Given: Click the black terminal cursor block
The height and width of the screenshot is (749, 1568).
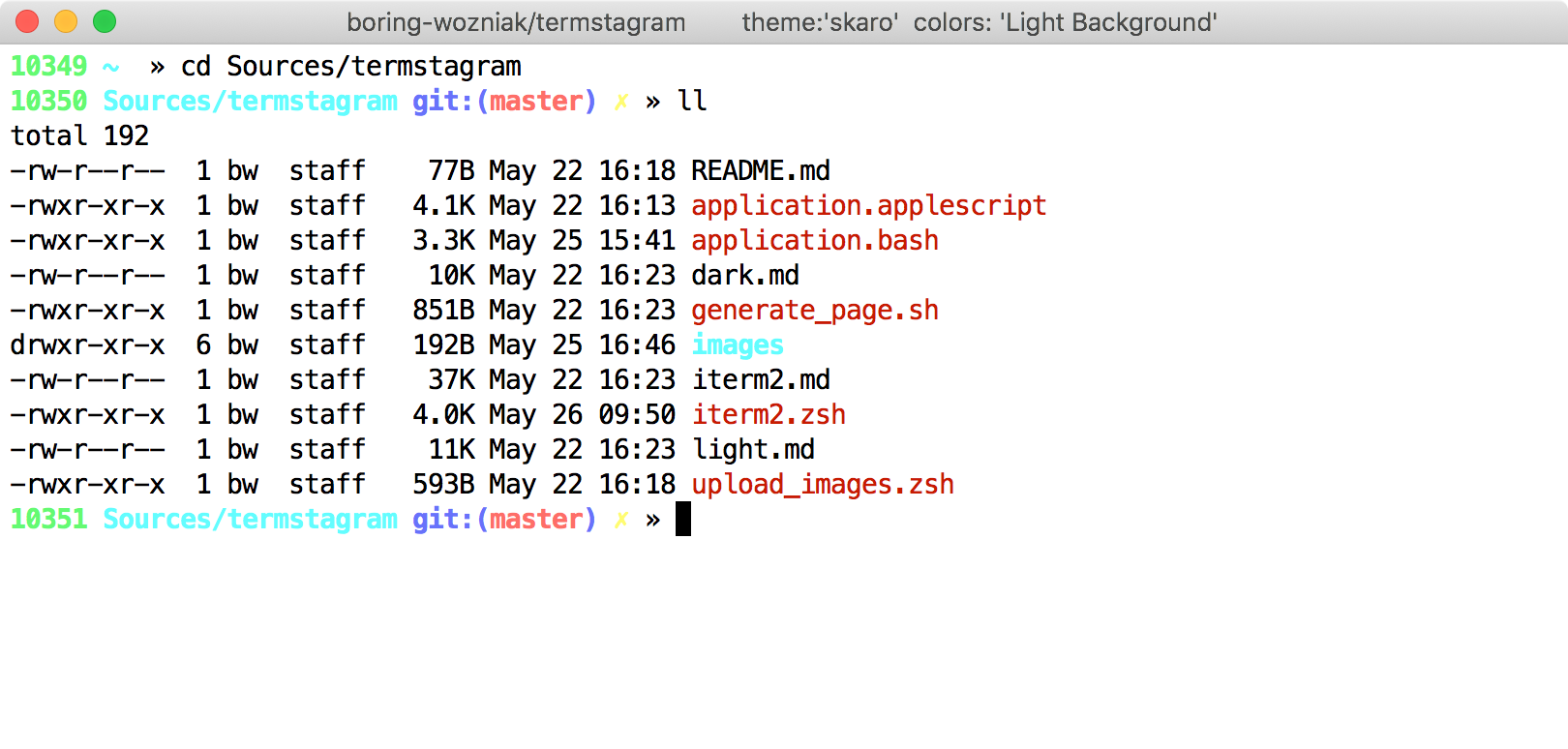Looking at the screenshot, I should tap(683, 519).
